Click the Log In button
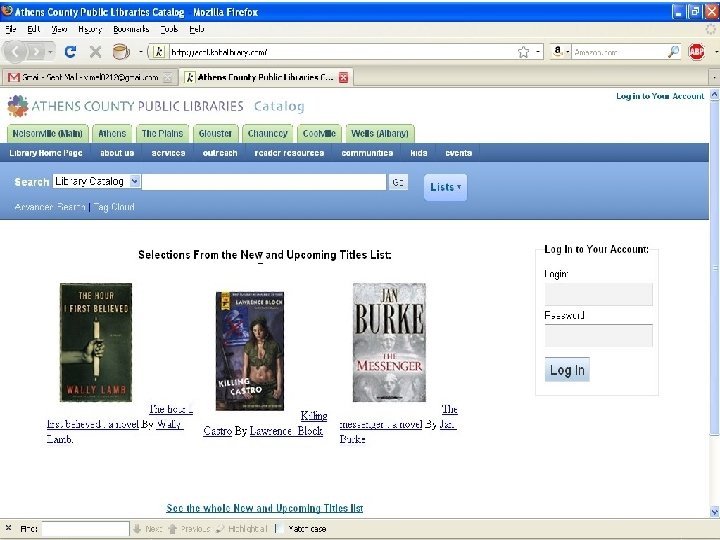720x540 pixels. [x=567, y=370]
